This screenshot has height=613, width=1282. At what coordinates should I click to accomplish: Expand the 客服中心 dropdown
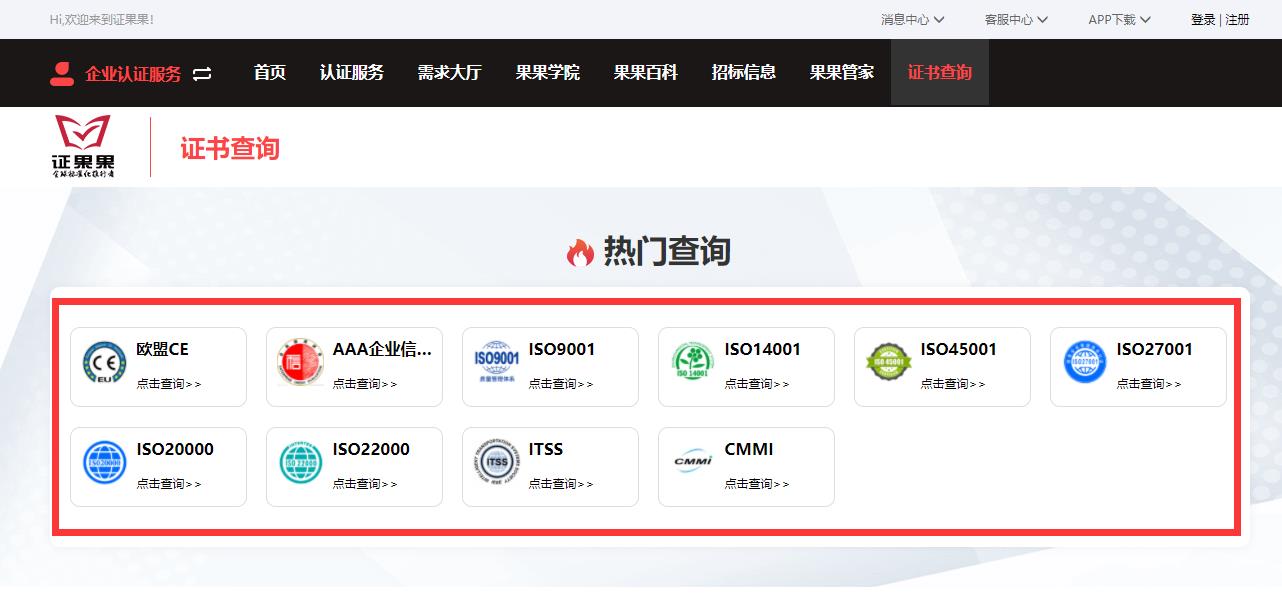(1016, 20)
